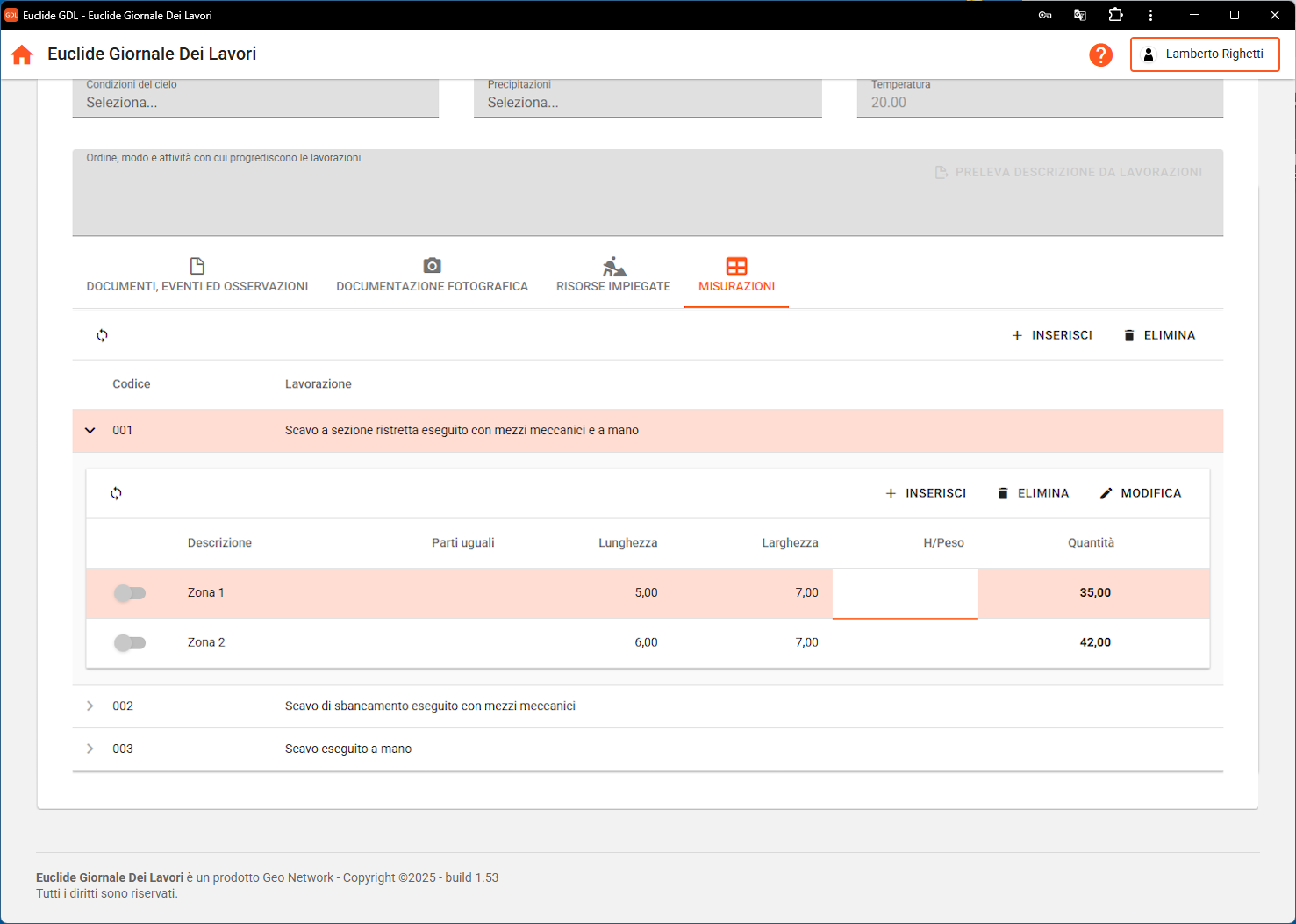
Task: Refresh the inner measurements table
Action: [116, 493]
